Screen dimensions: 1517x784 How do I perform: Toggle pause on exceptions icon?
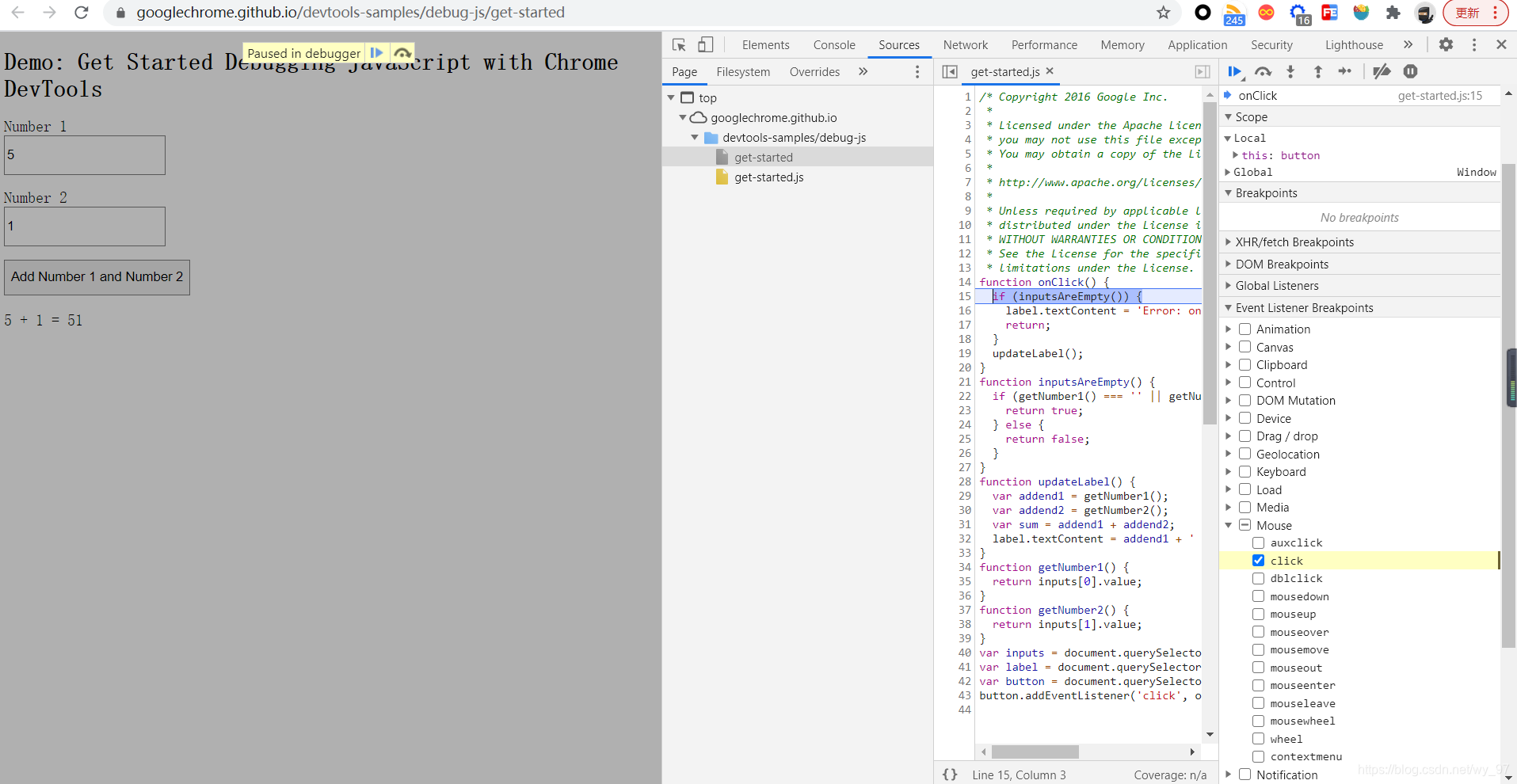point(1411,71)
